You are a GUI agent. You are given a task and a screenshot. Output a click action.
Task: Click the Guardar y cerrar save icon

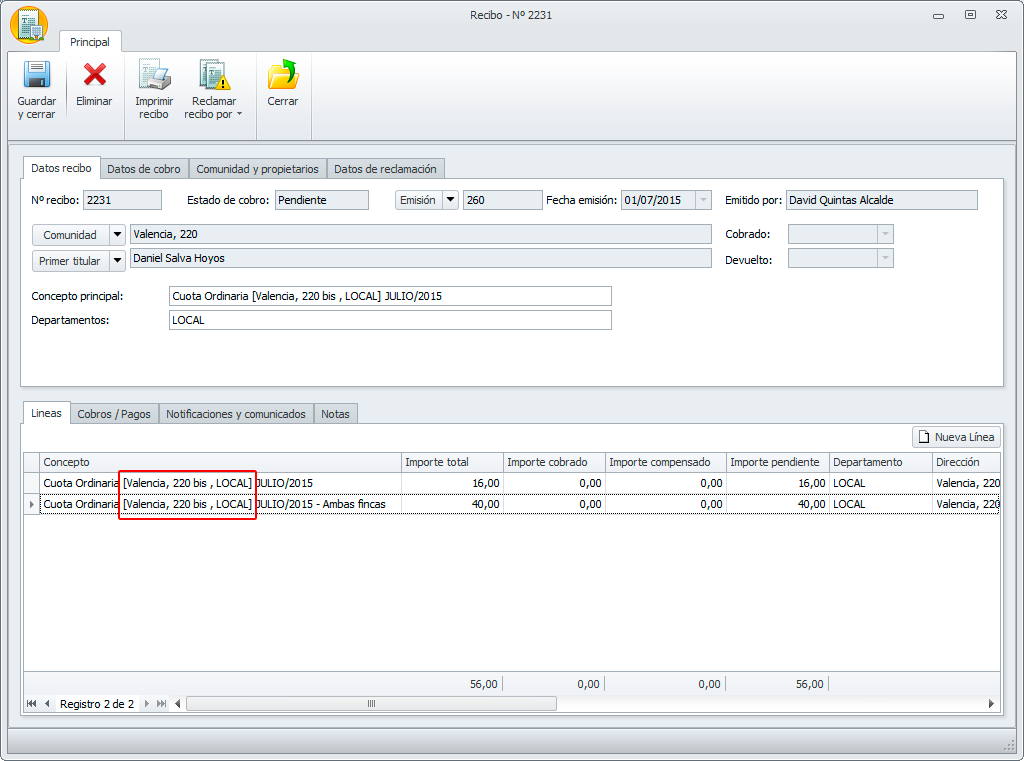coord(36,77)
